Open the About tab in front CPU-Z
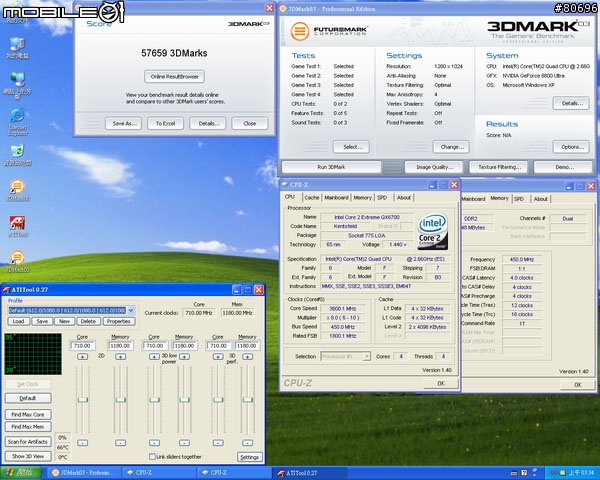Image resolution: width=600 pixels, height=480 pixels. (404, 198)
